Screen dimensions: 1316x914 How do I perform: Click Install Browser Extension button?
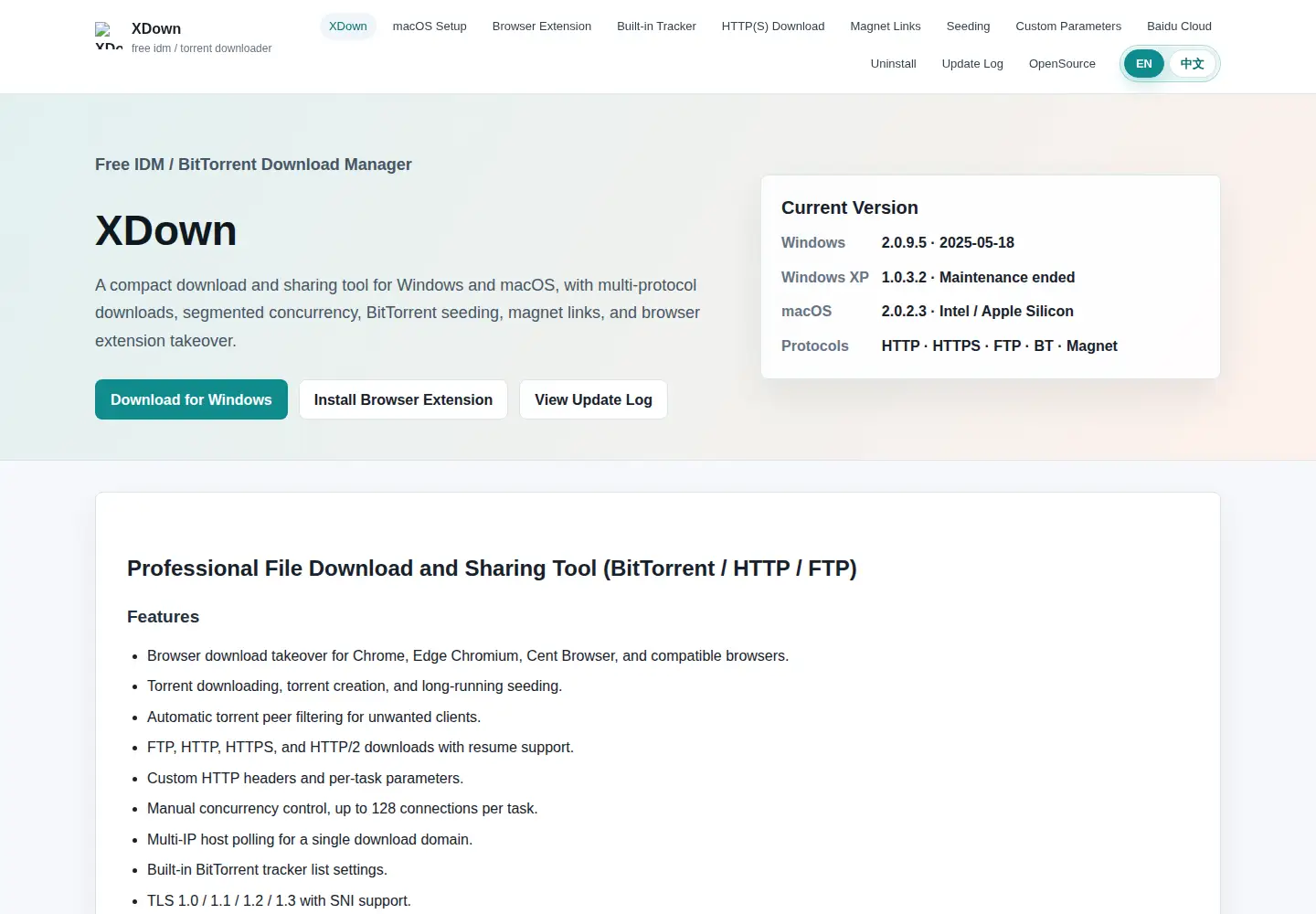(x=403, y=399)
